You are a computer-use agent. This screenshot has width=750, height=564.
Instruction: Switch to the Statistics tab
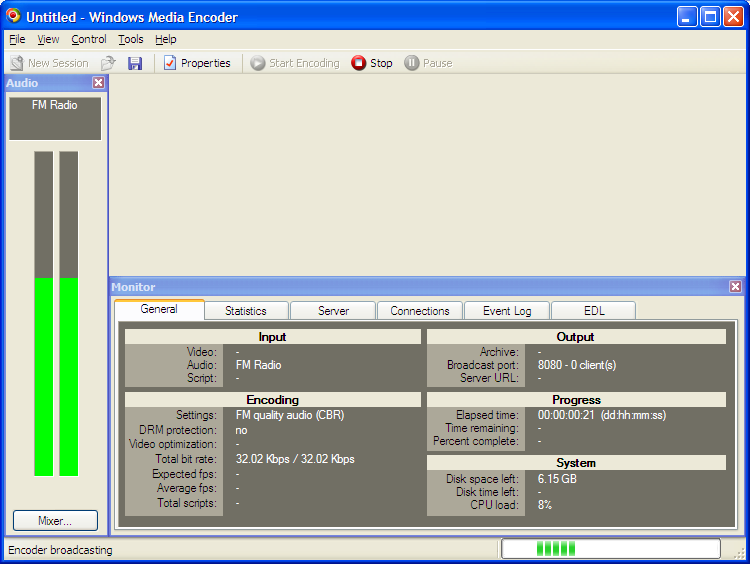click(x=246, y=311)
